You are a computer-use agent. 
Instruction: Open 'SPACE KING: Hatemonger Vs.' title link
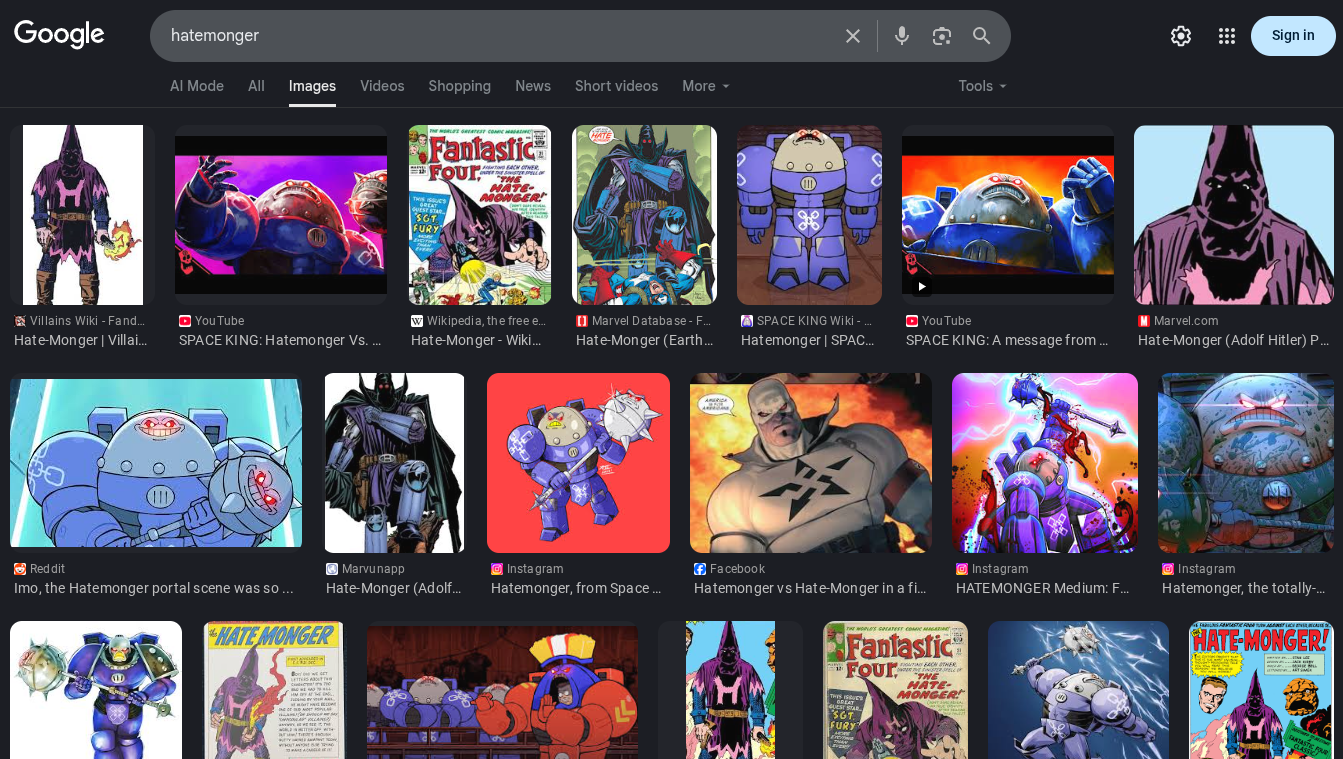[280, 340]
